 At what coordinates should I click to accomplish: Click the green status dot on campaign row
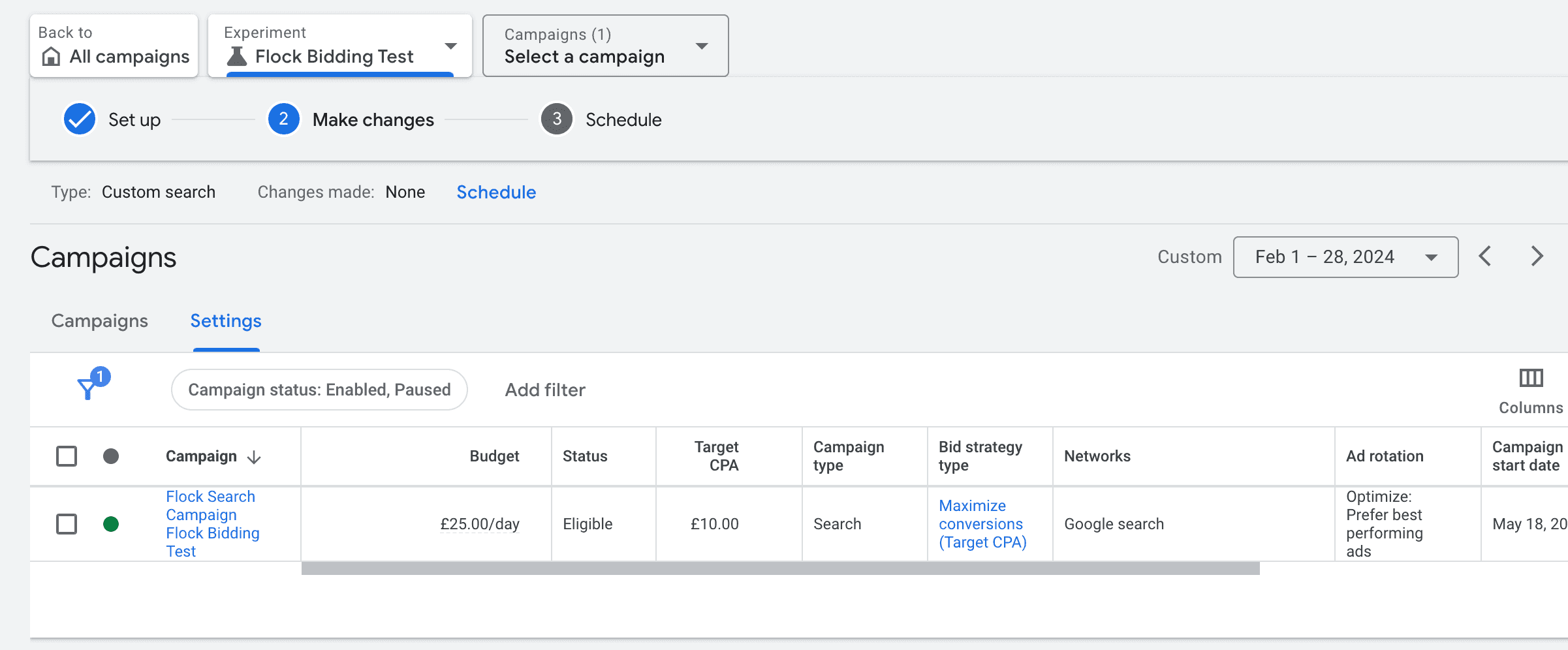(111, 524)
